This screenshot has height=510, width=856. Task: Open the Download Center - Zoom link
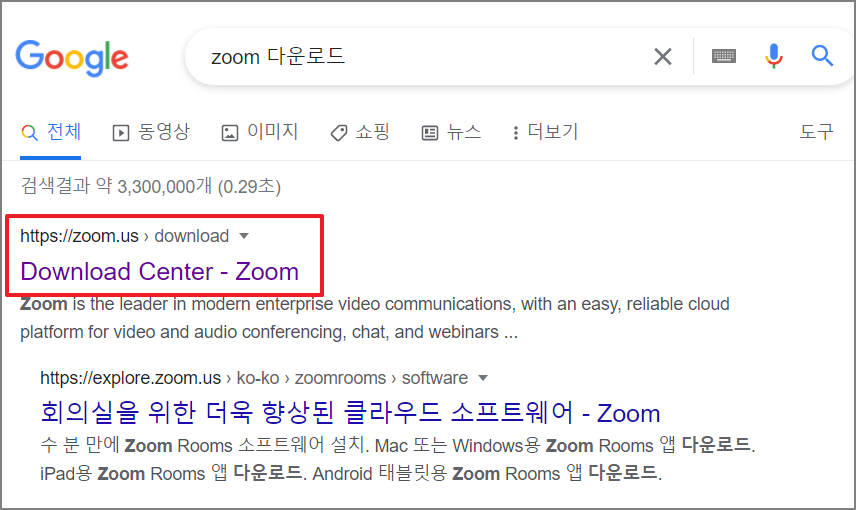(159, 271)
